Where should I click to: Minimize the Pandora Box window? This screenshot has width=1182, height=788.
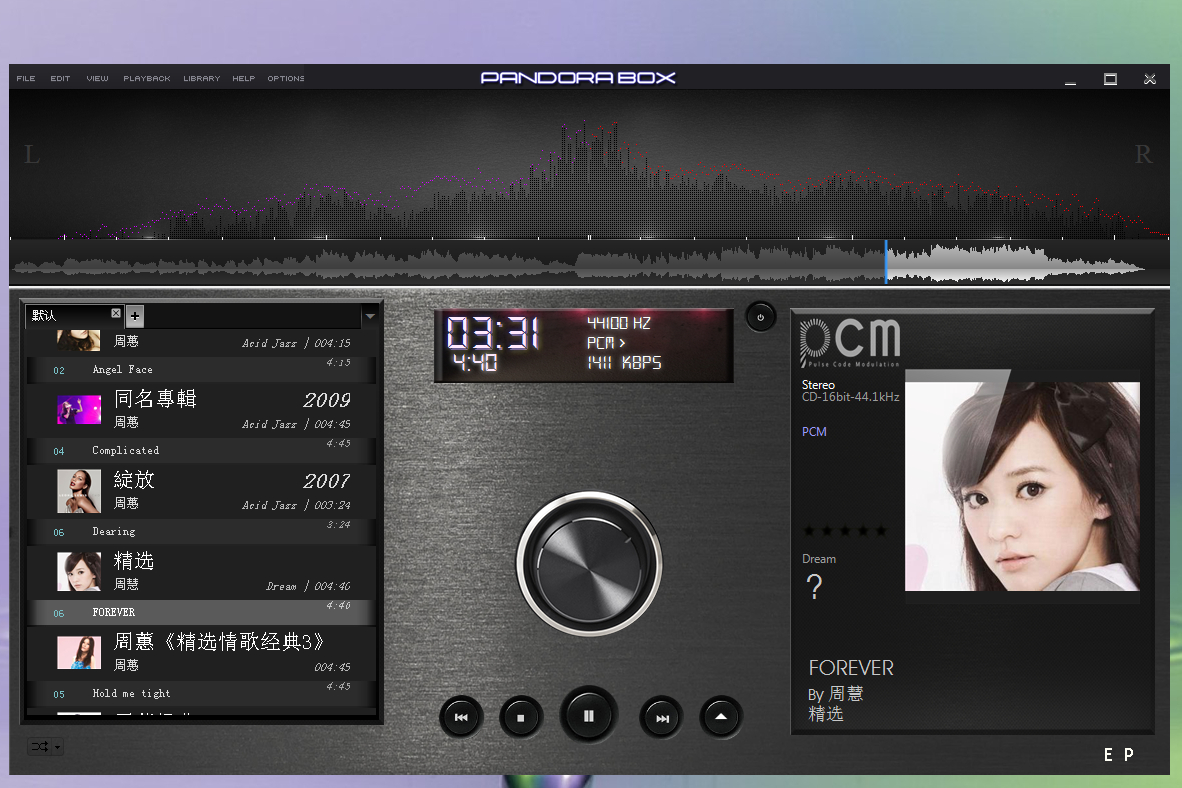1070,79
